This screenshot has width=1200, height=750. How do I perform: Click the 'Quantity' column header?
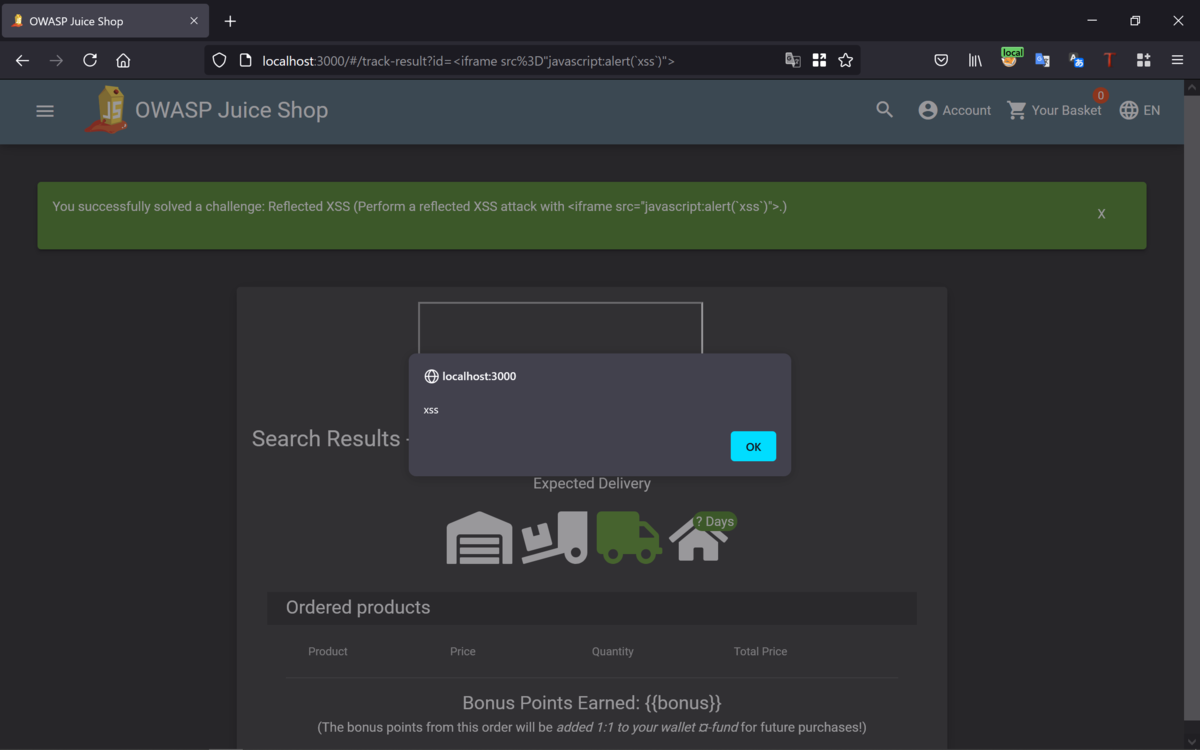coord(613,651)
